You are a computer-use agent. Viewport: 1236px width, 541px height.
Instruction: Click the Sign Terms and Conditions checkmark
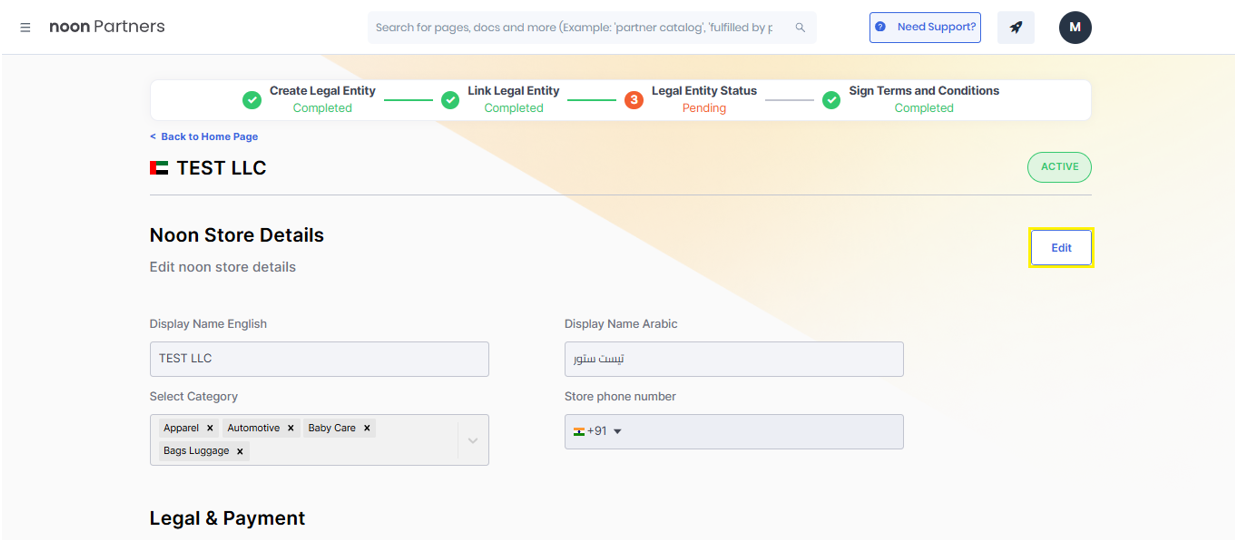831,100
